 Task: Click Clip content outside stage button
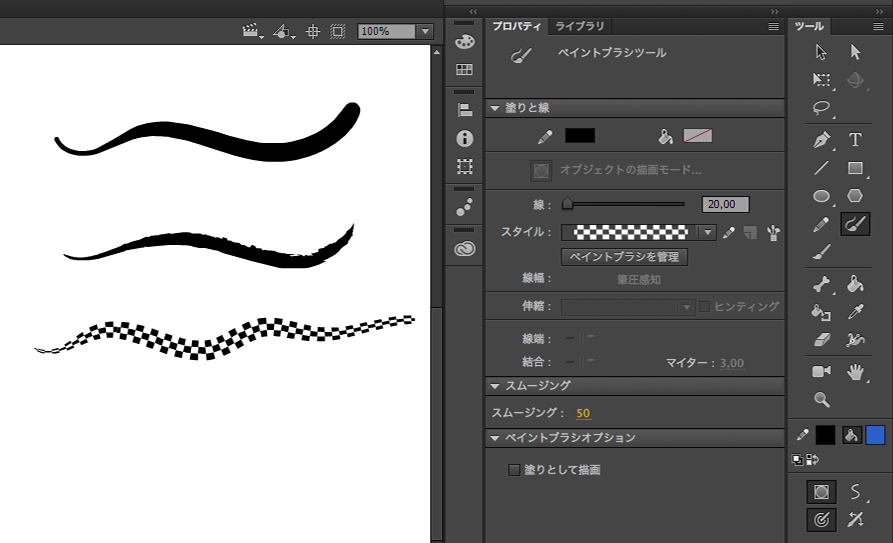pos(338,31)
